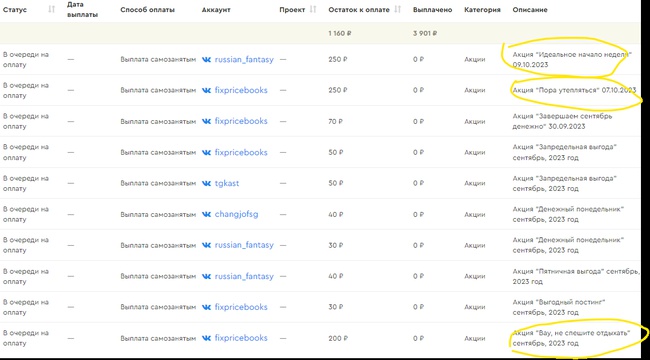Select Запредельная выгода description in tgkast row

tap(565, 183)
